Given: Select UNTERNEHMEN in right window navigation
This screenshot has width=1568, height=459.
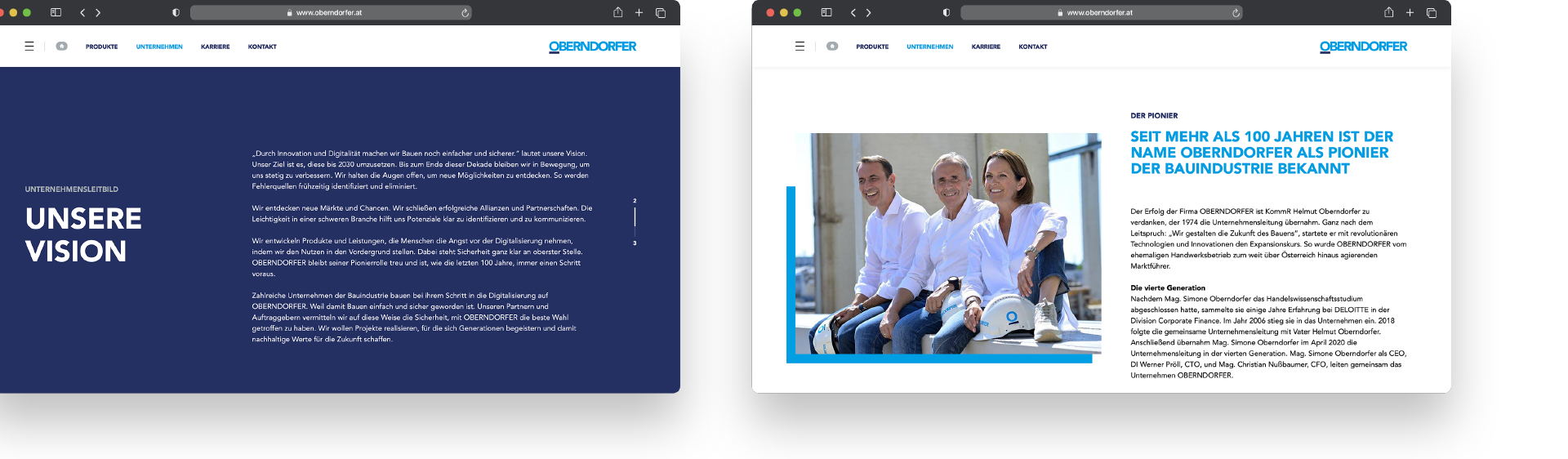Looking at the screenshot, I should pos(930,47).
